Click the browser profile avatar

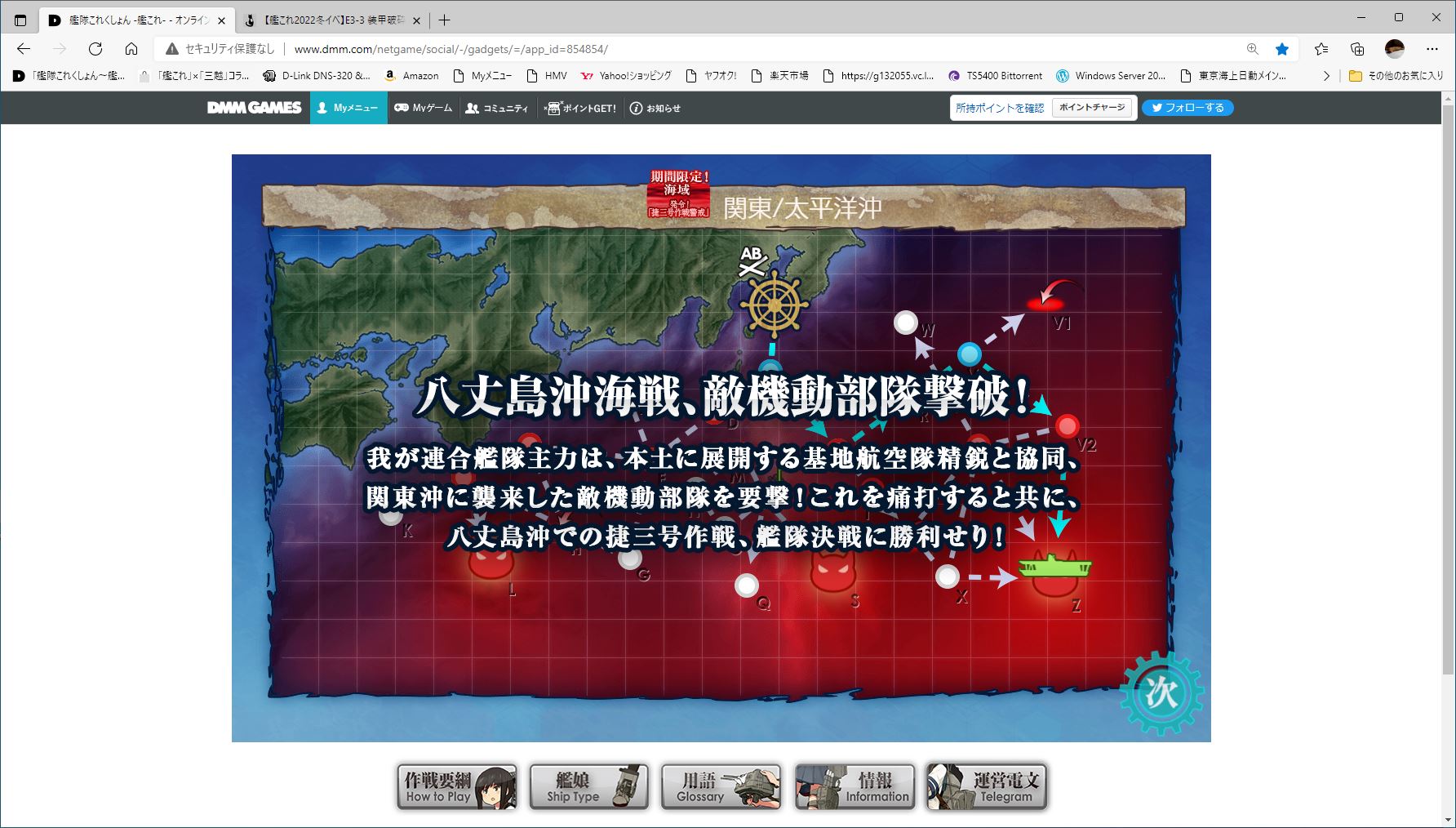tap(1395, 49)
